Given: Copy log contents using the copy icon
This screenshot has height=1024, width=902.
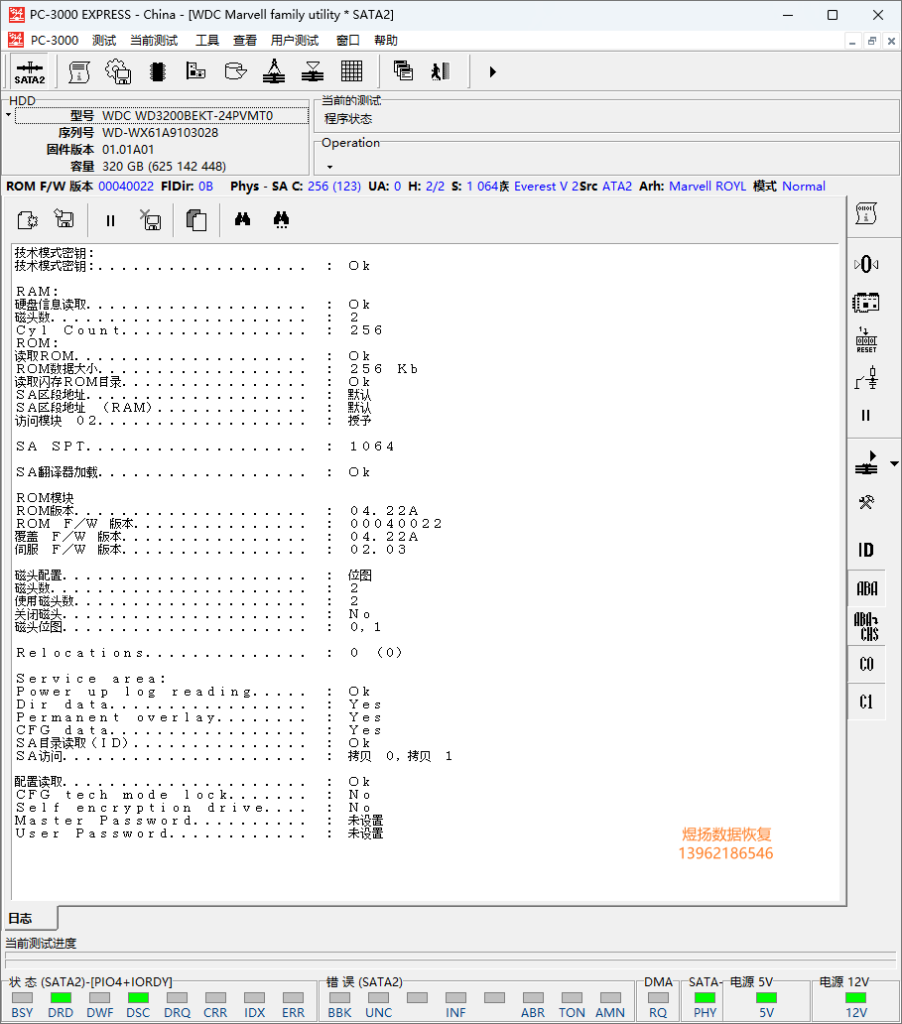Looking at the screenshot, I should click(x=196, y=220).
